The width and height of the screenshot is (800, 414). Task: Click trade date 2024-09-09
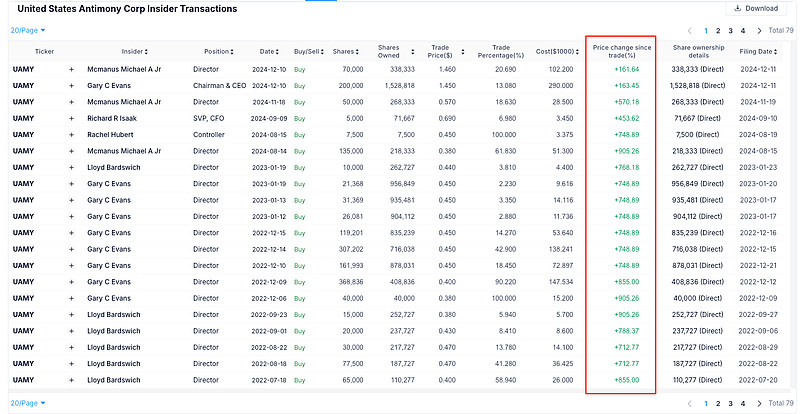[x=268, y=118]
